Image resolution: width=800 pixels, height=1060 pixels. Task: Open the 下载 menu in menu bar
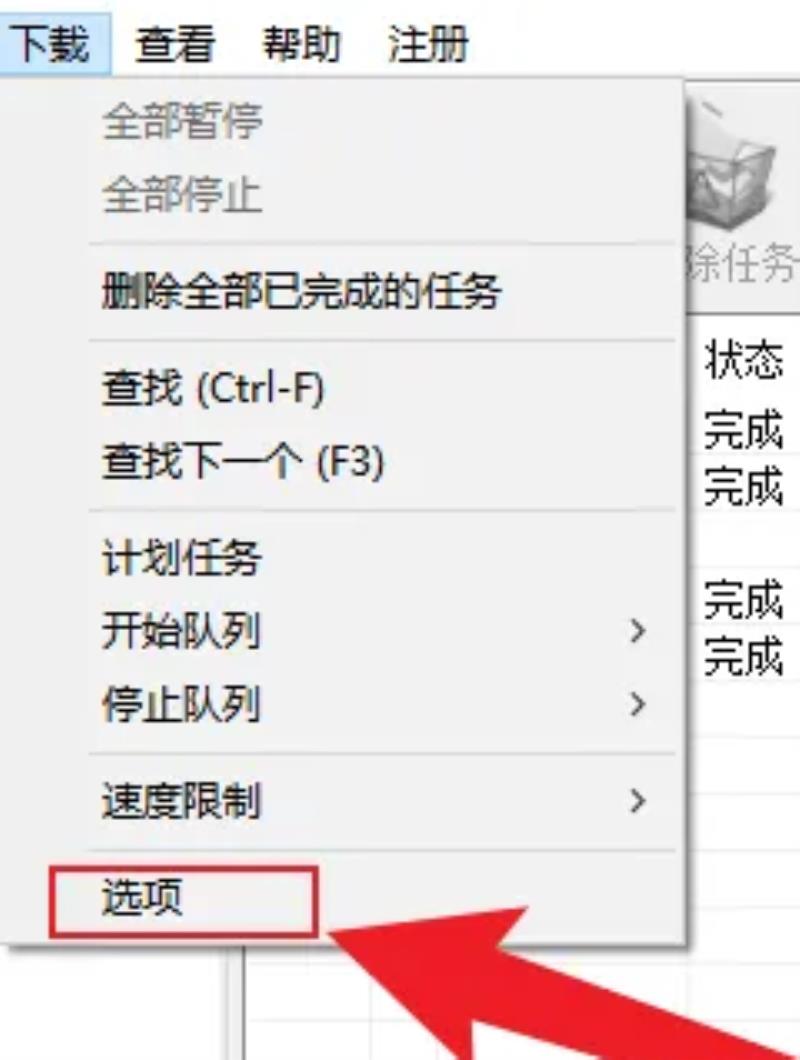pyautogui.click(x=53, y=45)
